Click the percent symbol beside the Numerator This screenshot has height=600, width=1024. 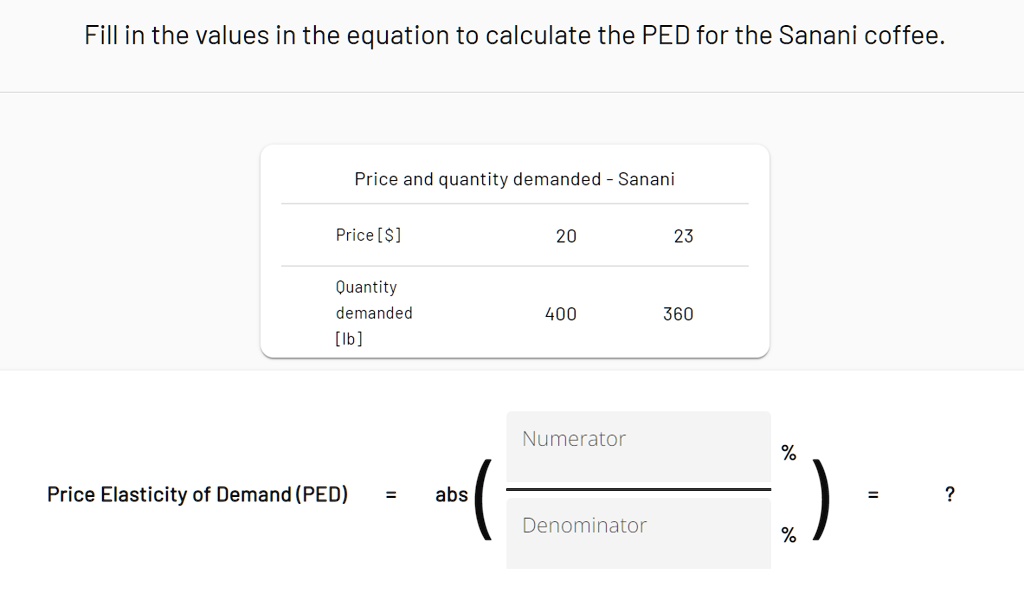click(x=788, y=452)
